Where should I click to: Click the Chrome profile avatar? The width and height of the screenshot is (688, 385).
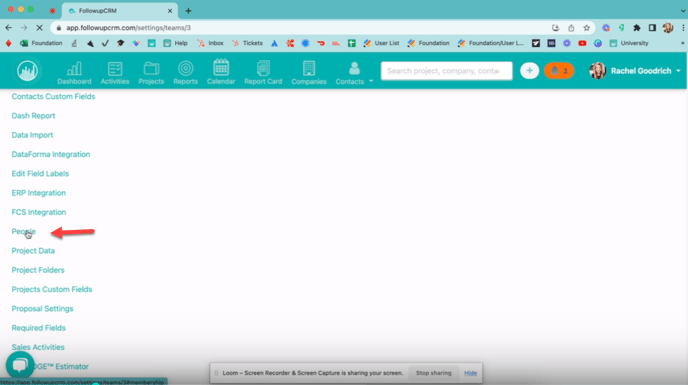[668, 28]
